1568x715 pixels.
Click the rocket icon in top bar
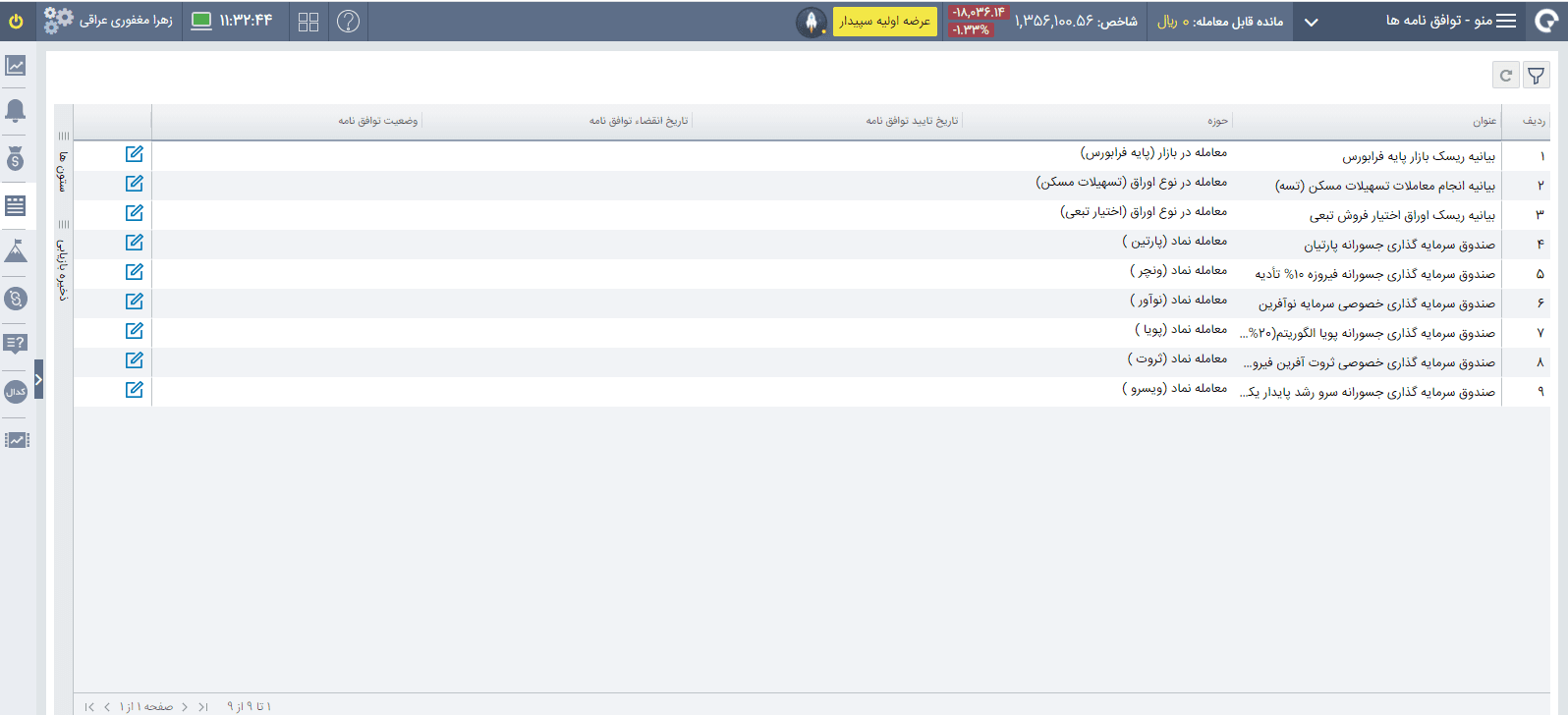(x=812, y=22)
